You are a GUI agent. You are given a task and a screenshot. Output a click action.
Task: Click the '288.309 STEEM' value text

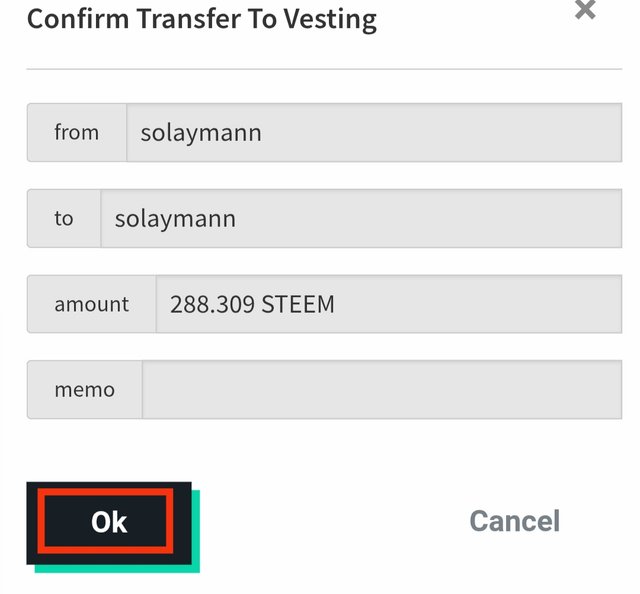coord(252,304)
